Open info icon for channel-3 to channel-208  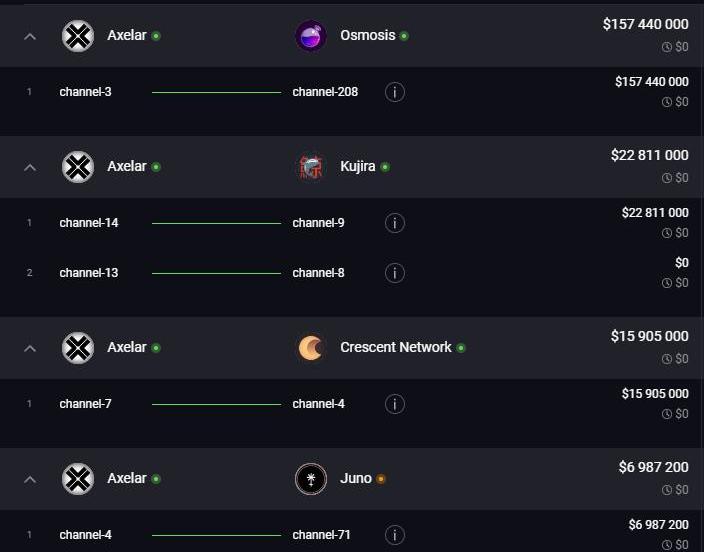point(395,92)
